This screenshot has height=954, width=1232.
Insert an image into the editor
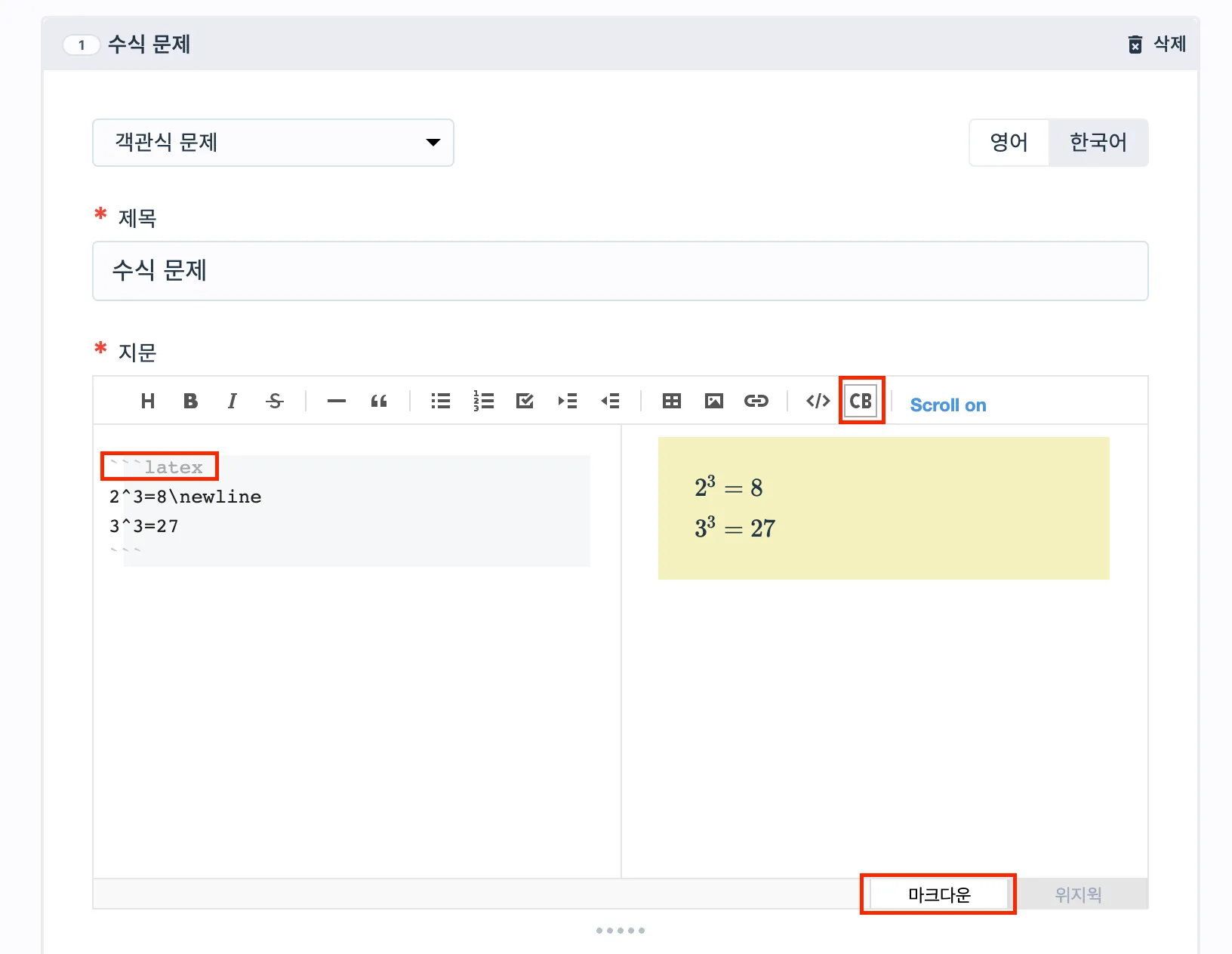pyautogui.click(x=713, y=401)
